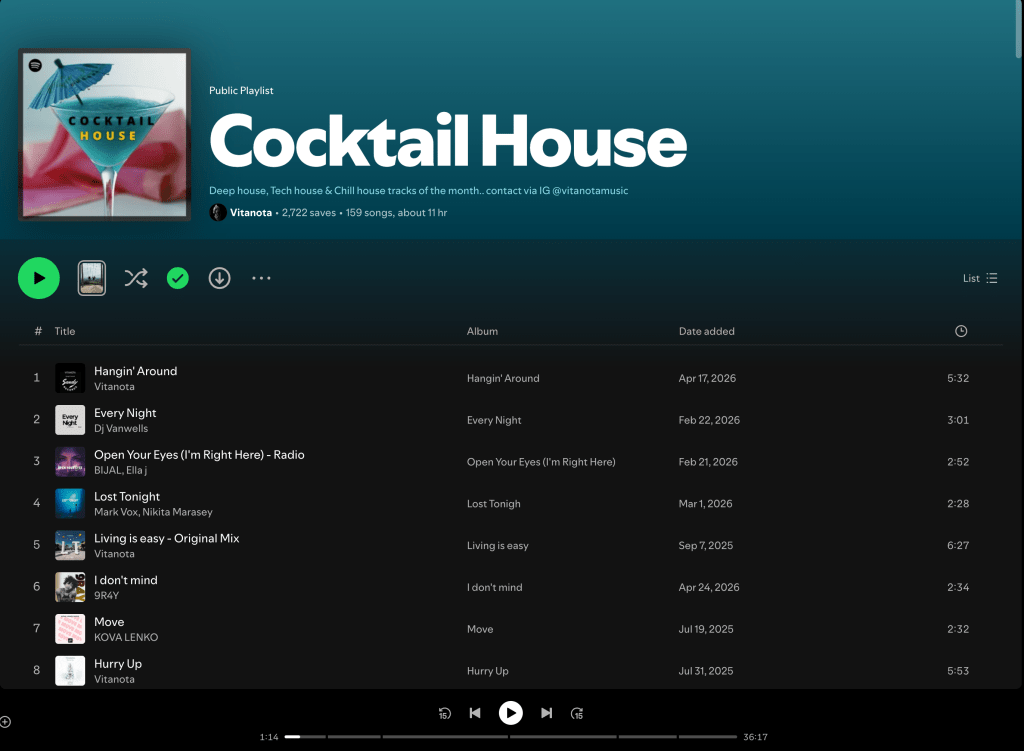Image resolution: width=1024 pixels, height=751 pixels.
Task: Click the Hangin' Around album artwork
Action: (70, 378)
